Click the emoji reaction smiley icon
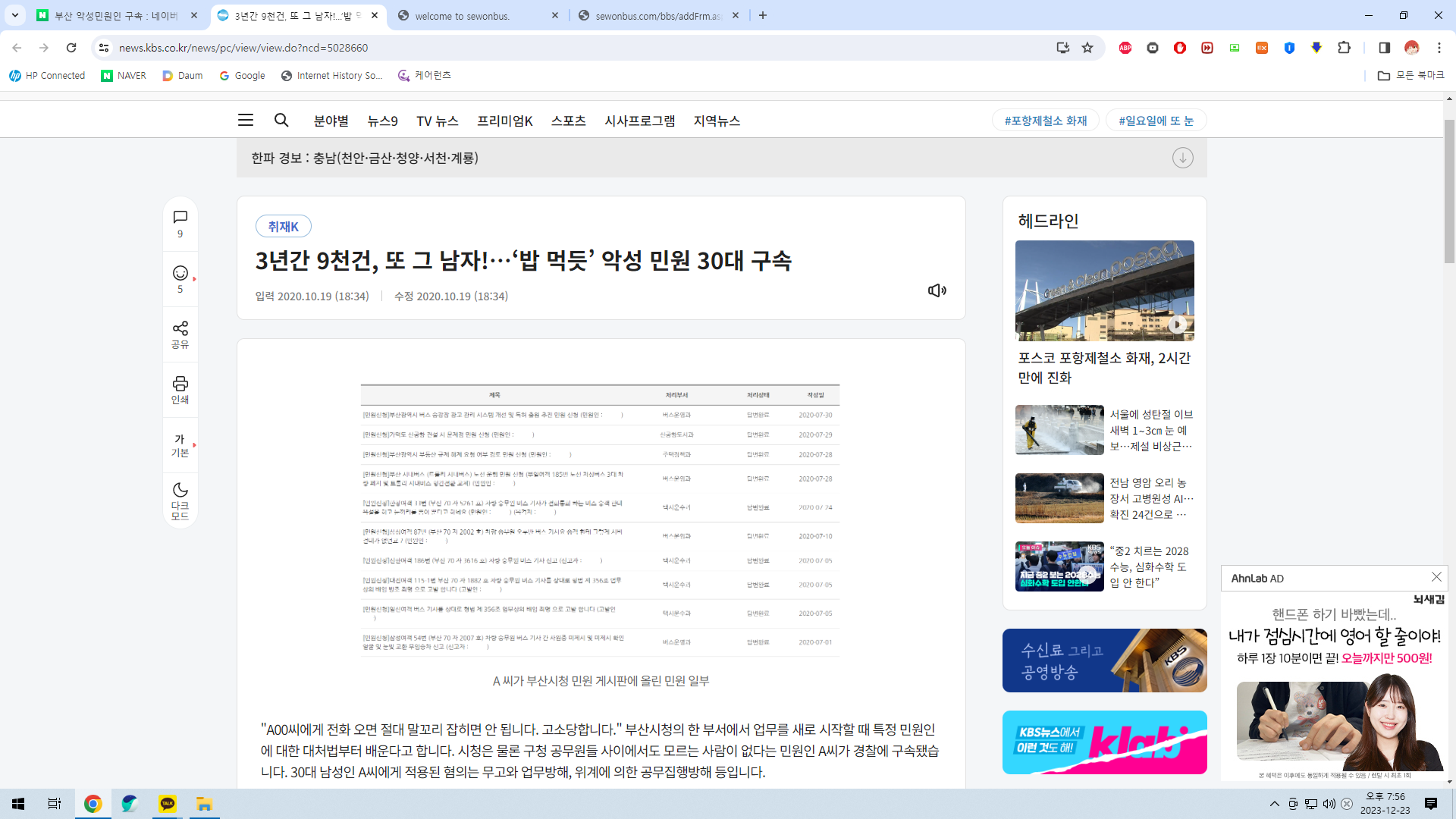The image size is (1456, 819). tap(180, 273)
